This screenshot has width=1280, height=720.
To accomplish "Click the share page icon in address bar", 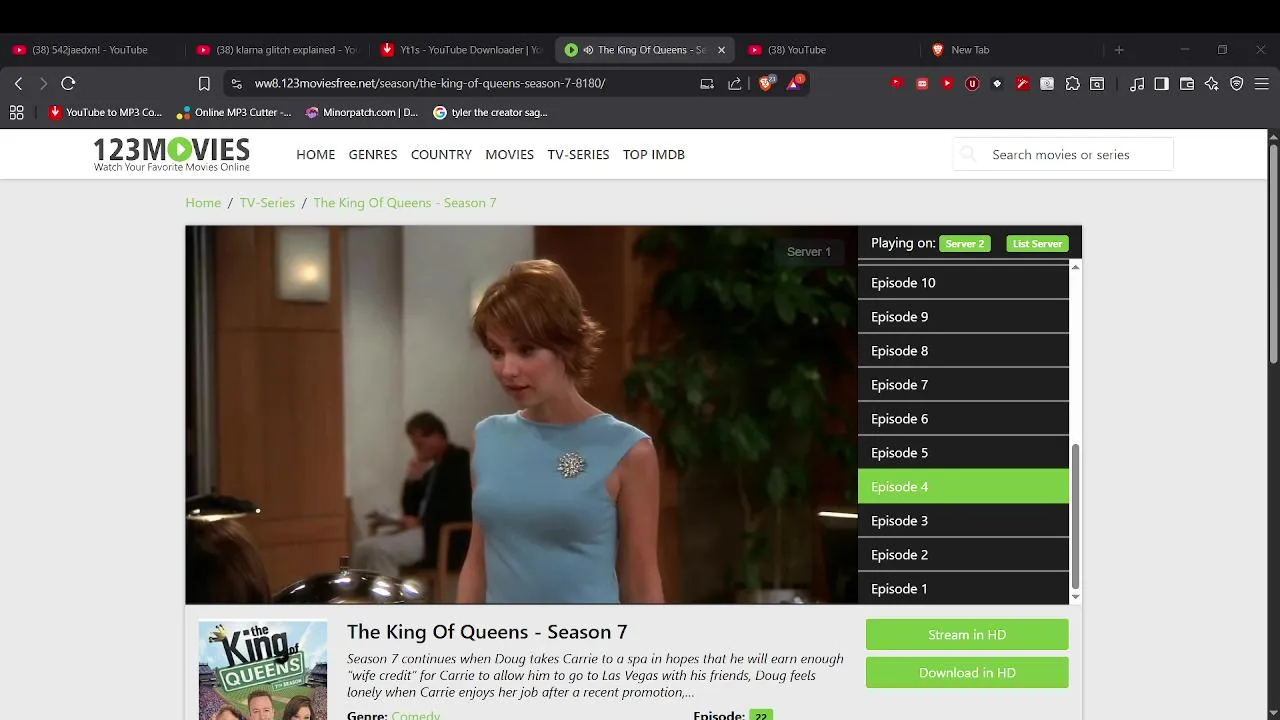I will (x=735, y=84).
